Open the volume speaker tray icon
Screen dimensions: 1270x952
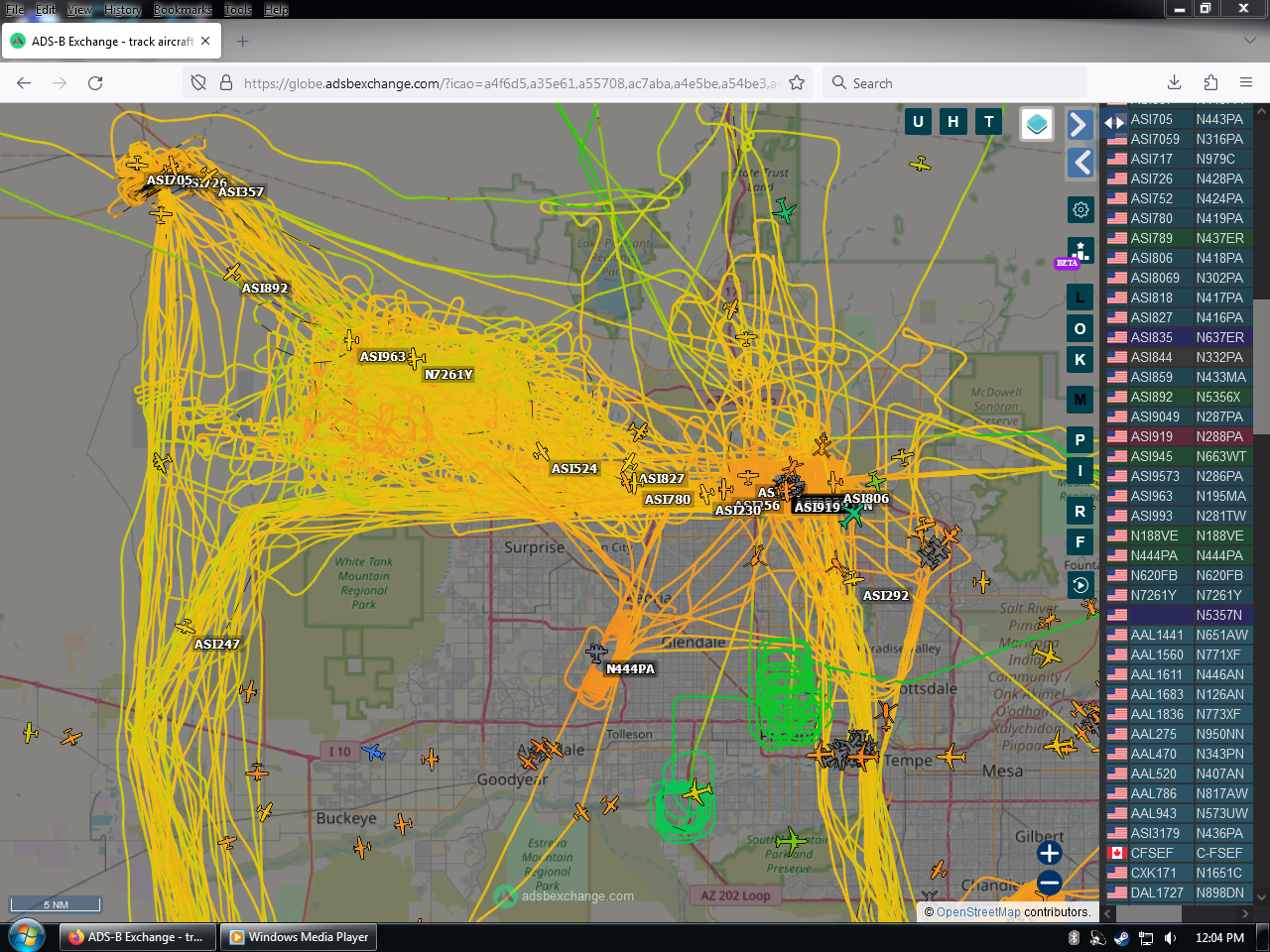pyautogui.click(x=1170, y=937)
